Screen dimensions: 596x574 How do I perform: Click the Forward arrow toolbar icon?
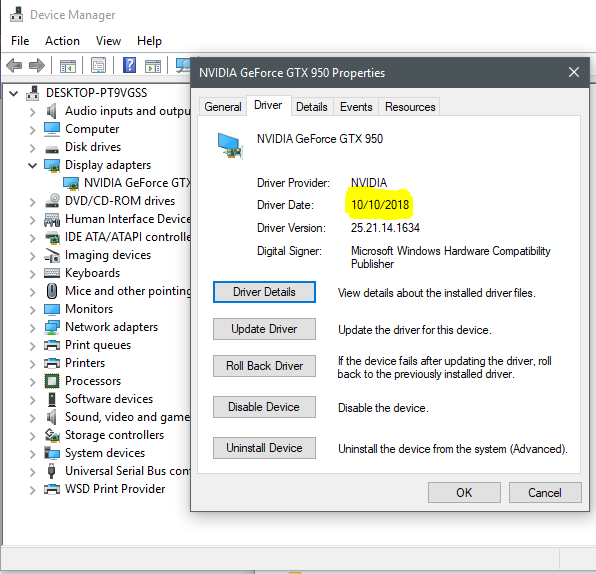click(x=37, y=65)
